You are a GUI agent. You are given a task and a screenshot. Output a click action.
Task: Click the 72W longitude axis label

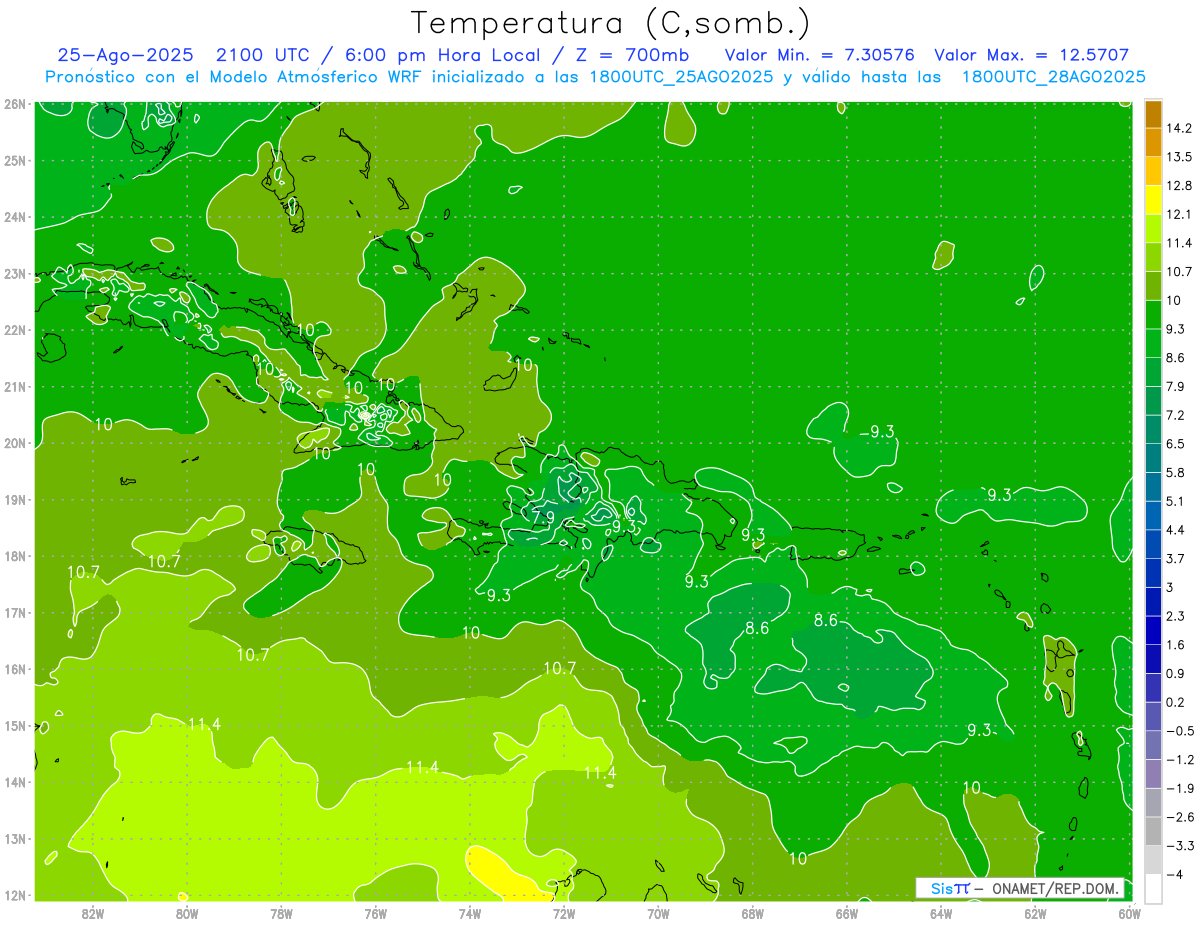click(563, 912)
